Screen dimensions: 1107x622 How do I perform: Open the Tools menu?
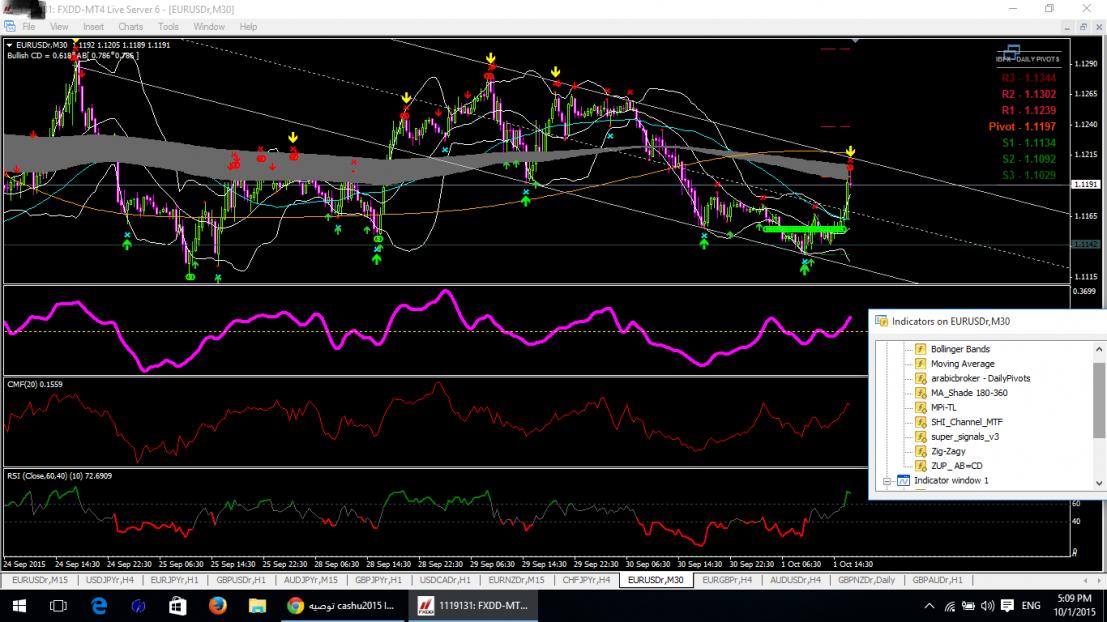click(x=168, y=27)
